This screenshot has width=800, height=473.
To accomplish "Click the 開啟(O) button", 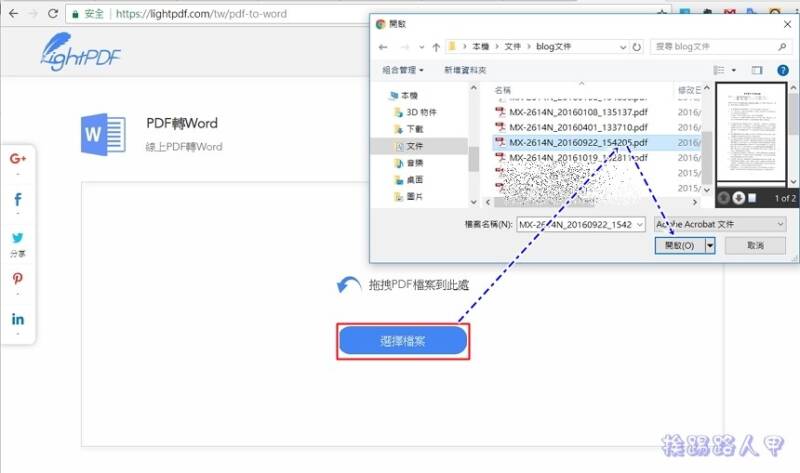I will (x=680, y=245).
